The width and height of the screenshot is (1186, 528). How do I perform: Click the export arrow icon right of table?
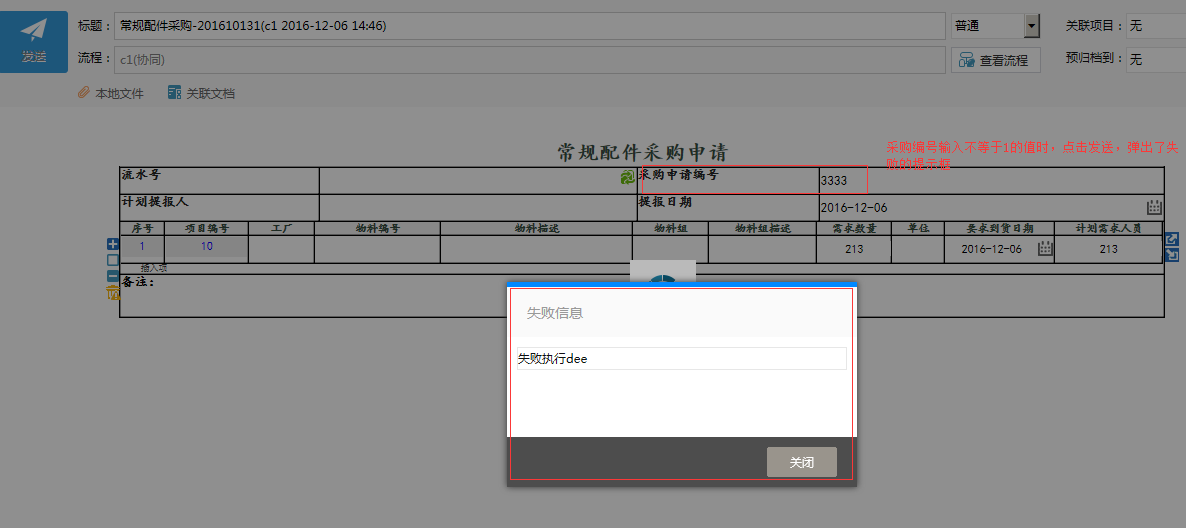point(1171,239)
